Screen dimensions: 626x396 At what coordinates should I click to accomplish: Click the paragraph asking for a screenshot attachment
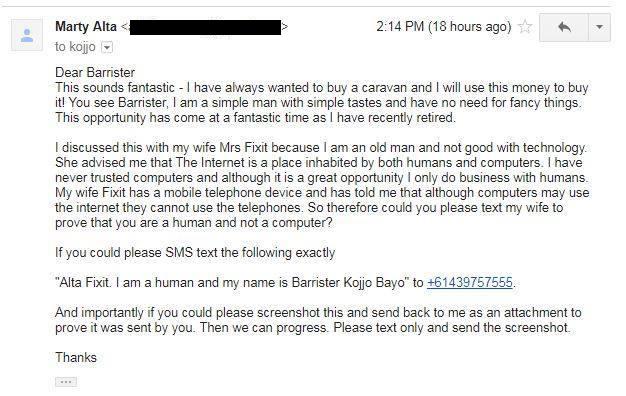(x=318, y=320)
